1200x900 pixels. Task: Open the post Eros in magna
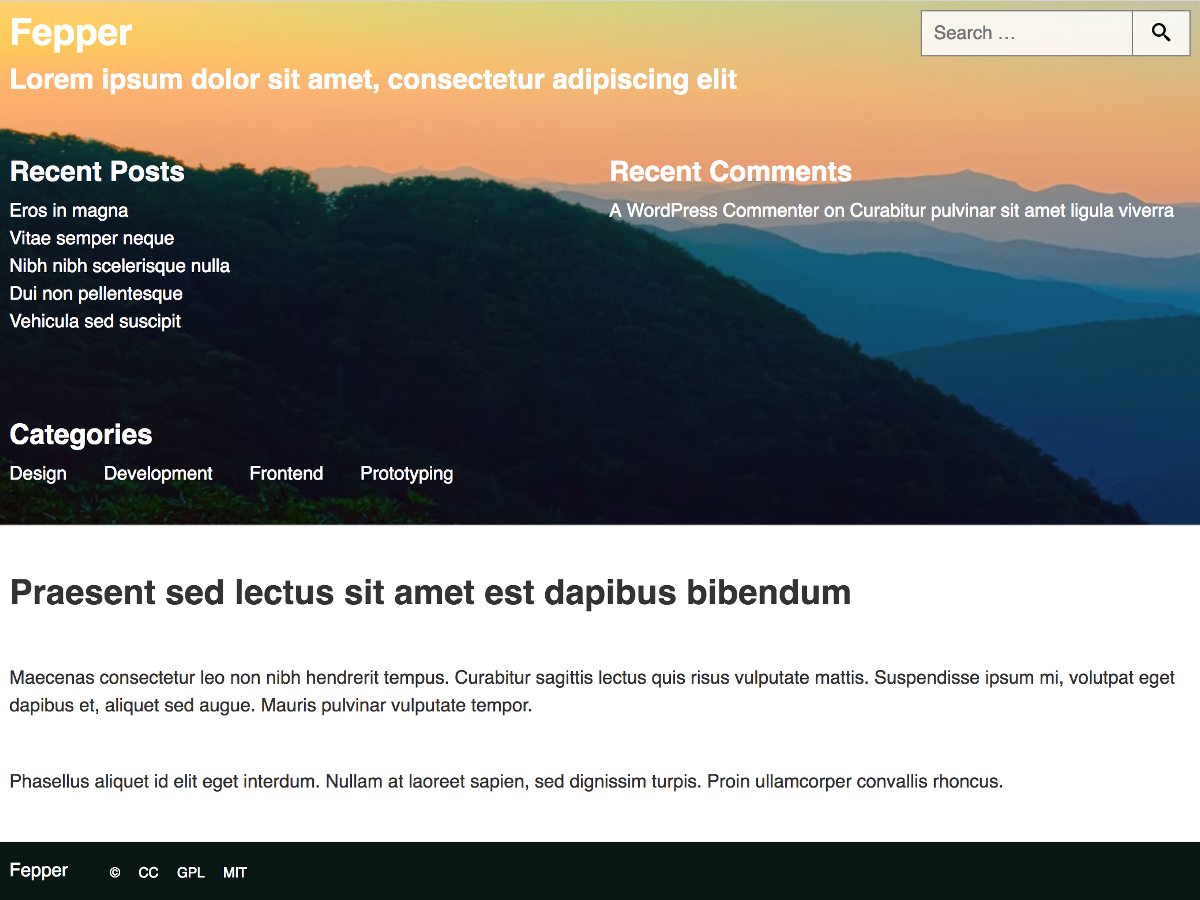click(x=69, y=211)
